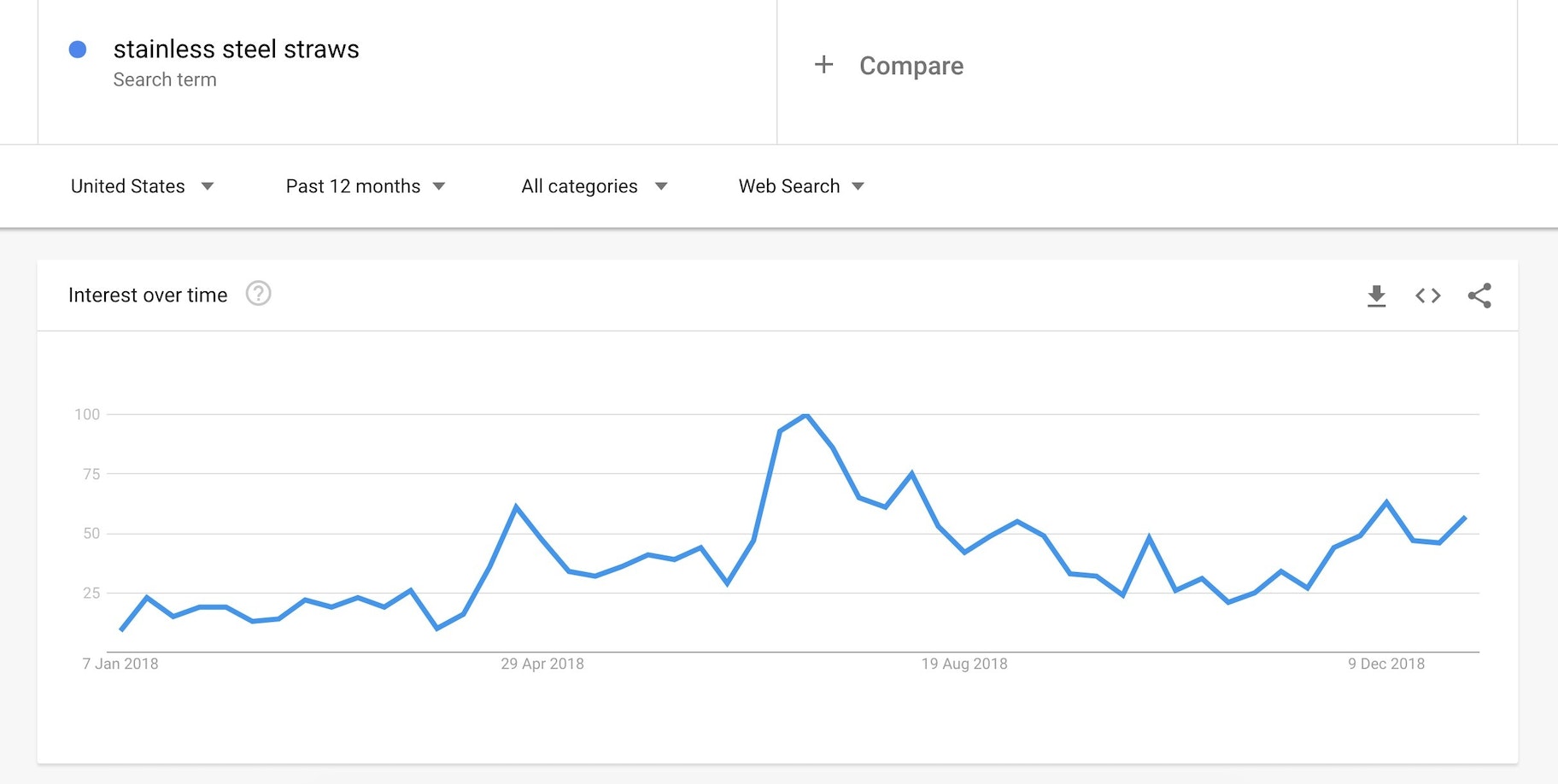Expand the Web Search type dropdown
This screenshot has height=784, width=1558.
801,186
